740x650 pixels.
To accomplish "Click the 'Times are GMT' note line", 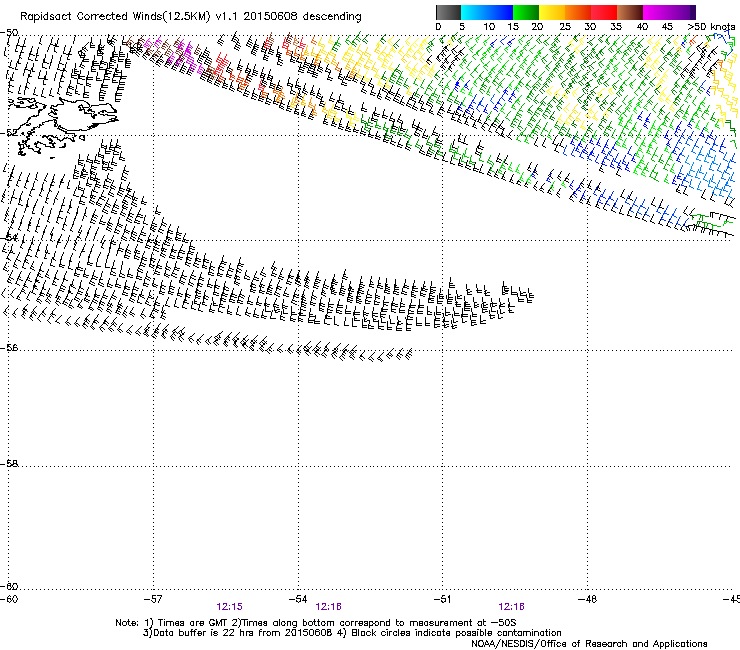I will [316, 623].
